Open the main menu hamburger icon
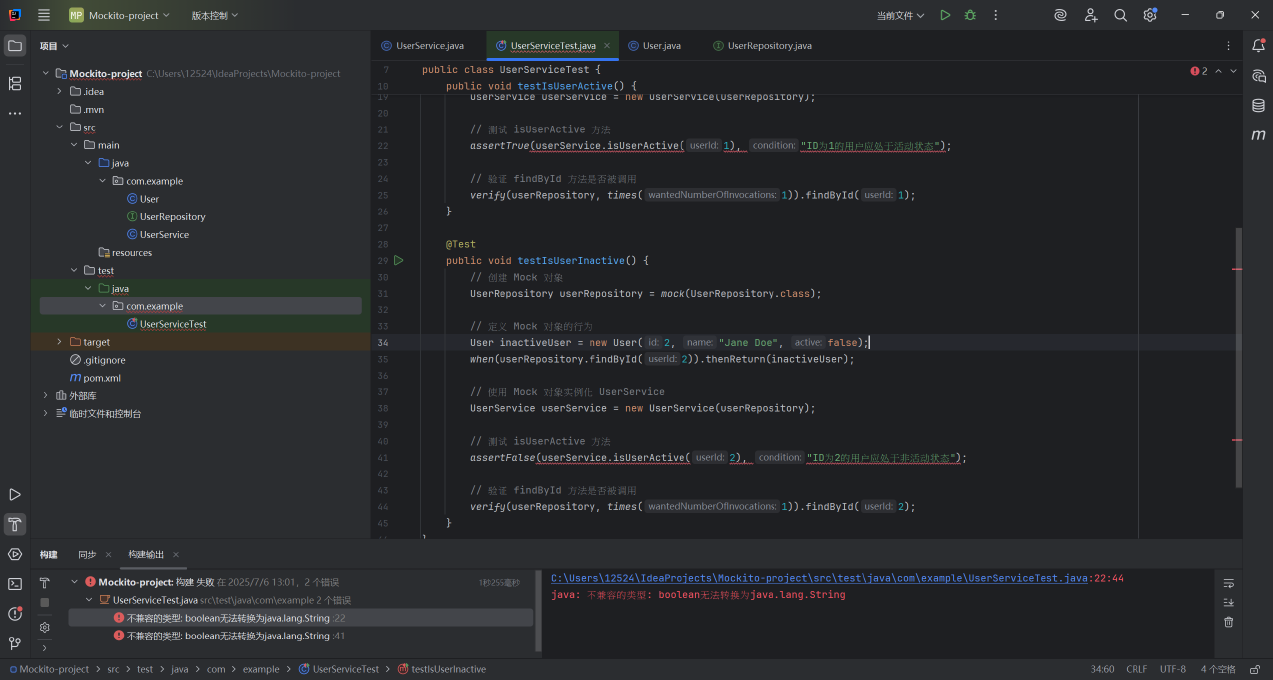The image size is (1273, 680). coord(42,15)
